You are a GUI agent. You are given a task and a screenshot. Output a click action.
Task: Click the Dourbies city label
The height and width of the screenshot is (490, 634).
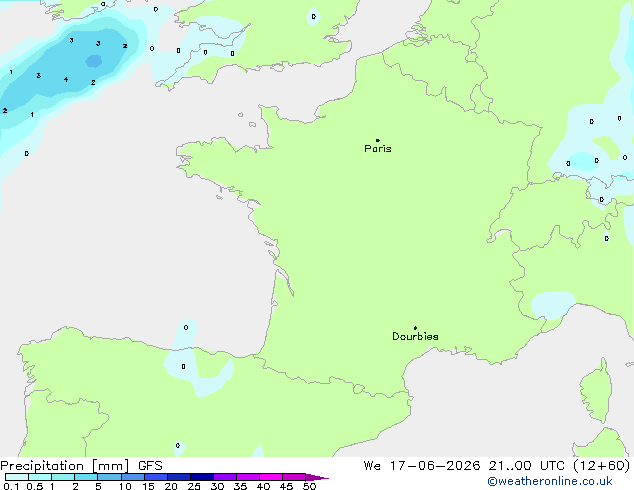[x=415, y=336]
